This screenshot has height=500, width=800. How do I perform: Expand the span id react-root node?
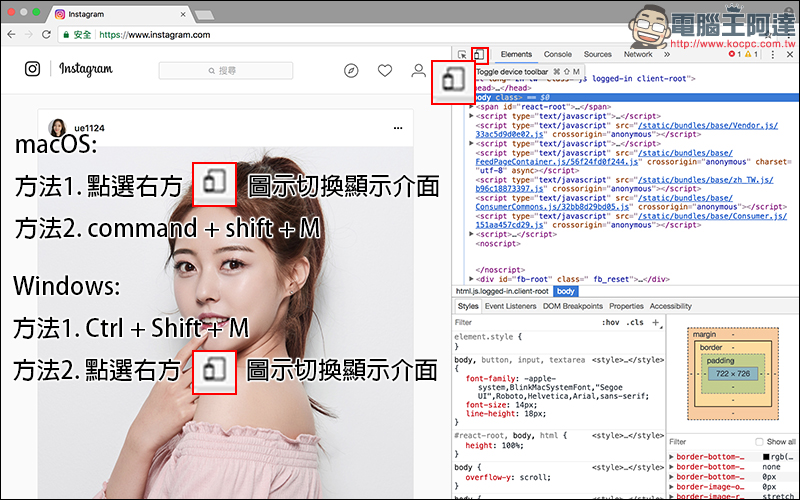(x=471, y=107)
